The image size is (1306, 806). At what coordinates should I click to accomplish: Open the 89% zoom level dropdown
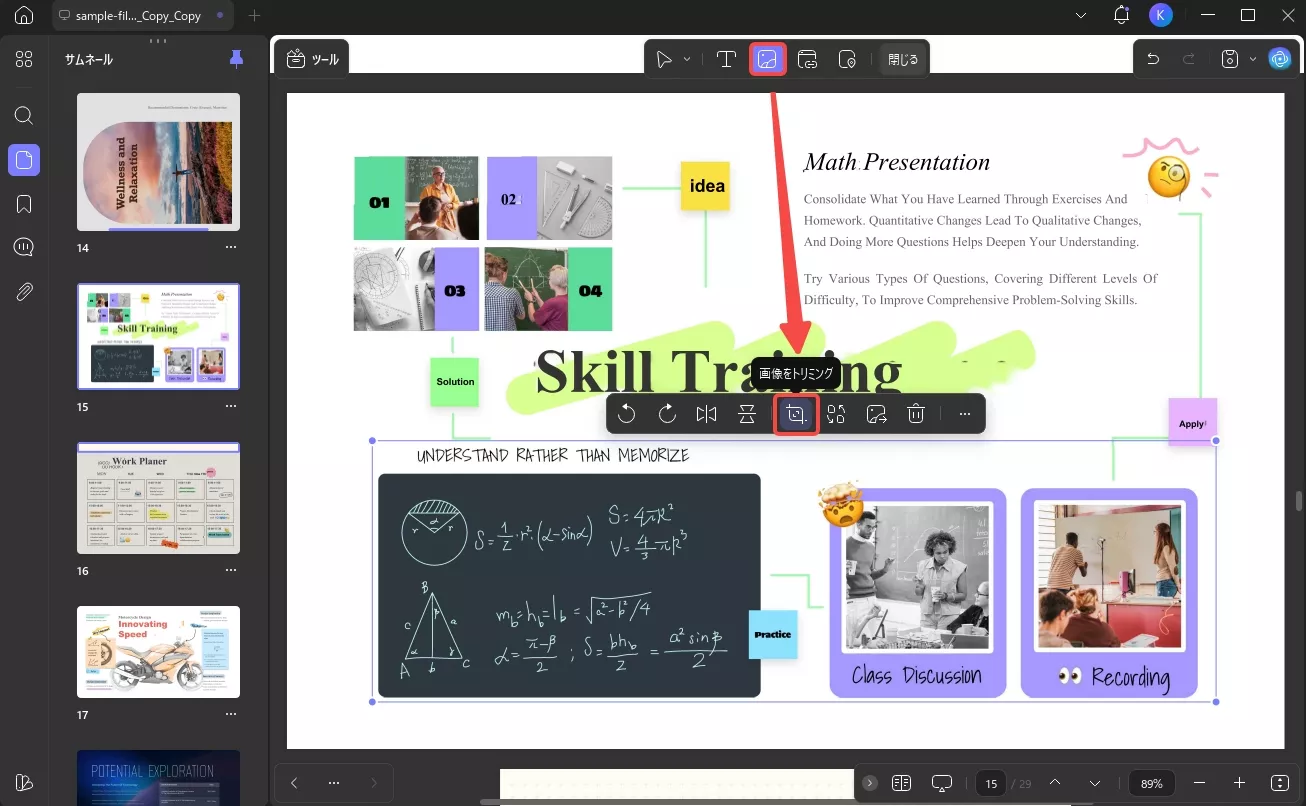pos(1152,783)
